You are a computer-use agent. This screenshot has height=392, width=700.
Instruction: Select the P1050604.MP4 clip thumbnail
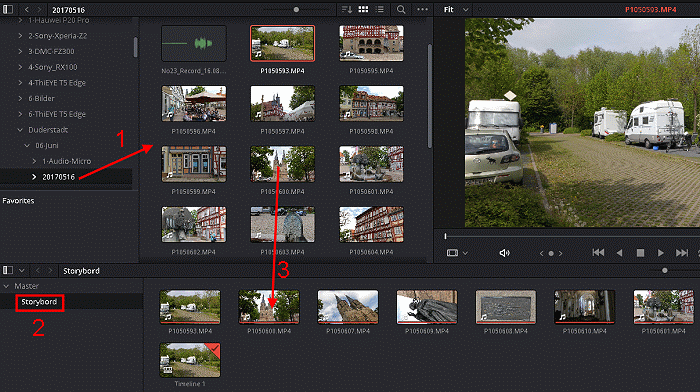coord(371,224)
